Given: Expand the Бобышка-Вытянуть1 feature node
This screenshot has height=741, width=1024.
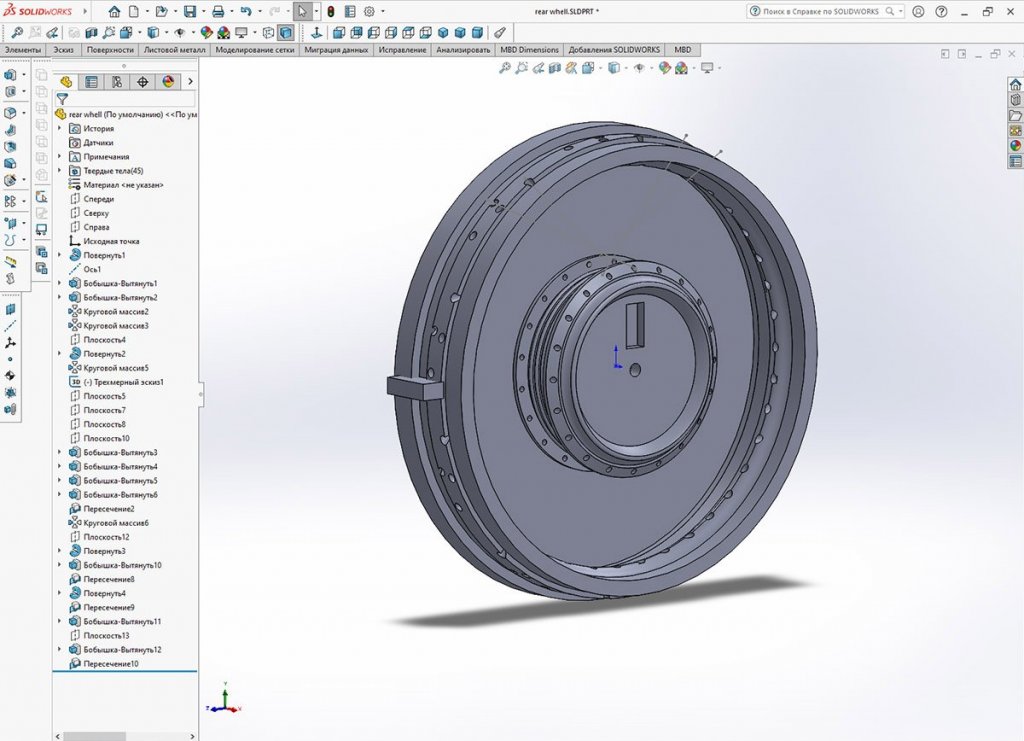Looking at the screenshot, I should (60, 283).
